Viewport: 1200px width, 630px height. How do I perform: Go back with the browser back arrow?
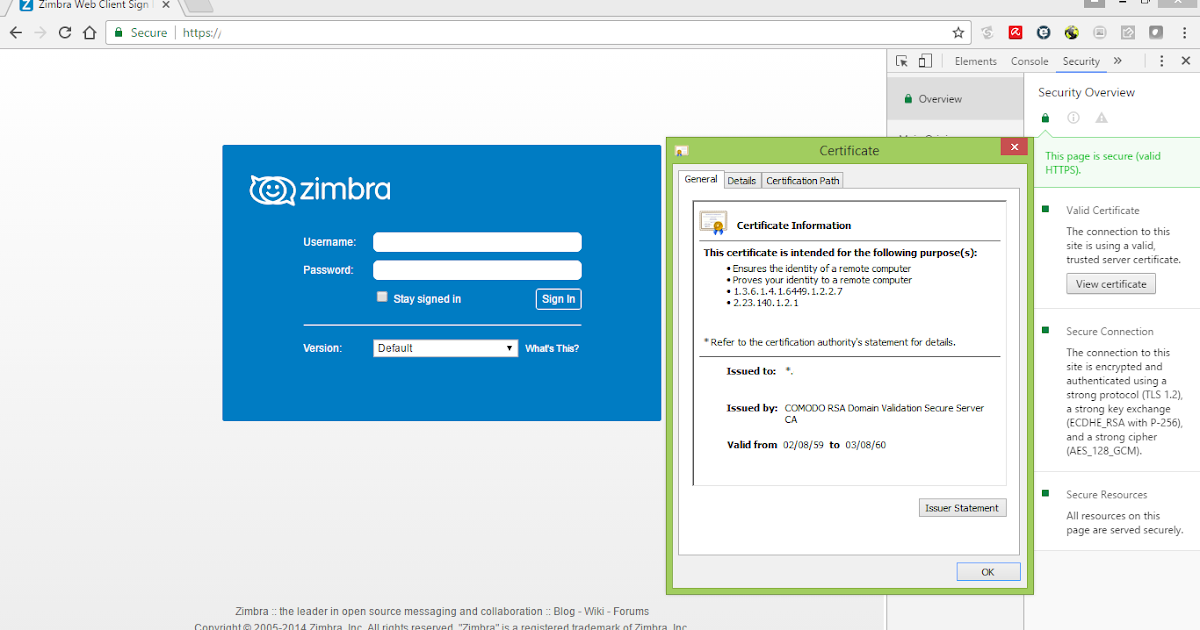(x=15, y=33)
